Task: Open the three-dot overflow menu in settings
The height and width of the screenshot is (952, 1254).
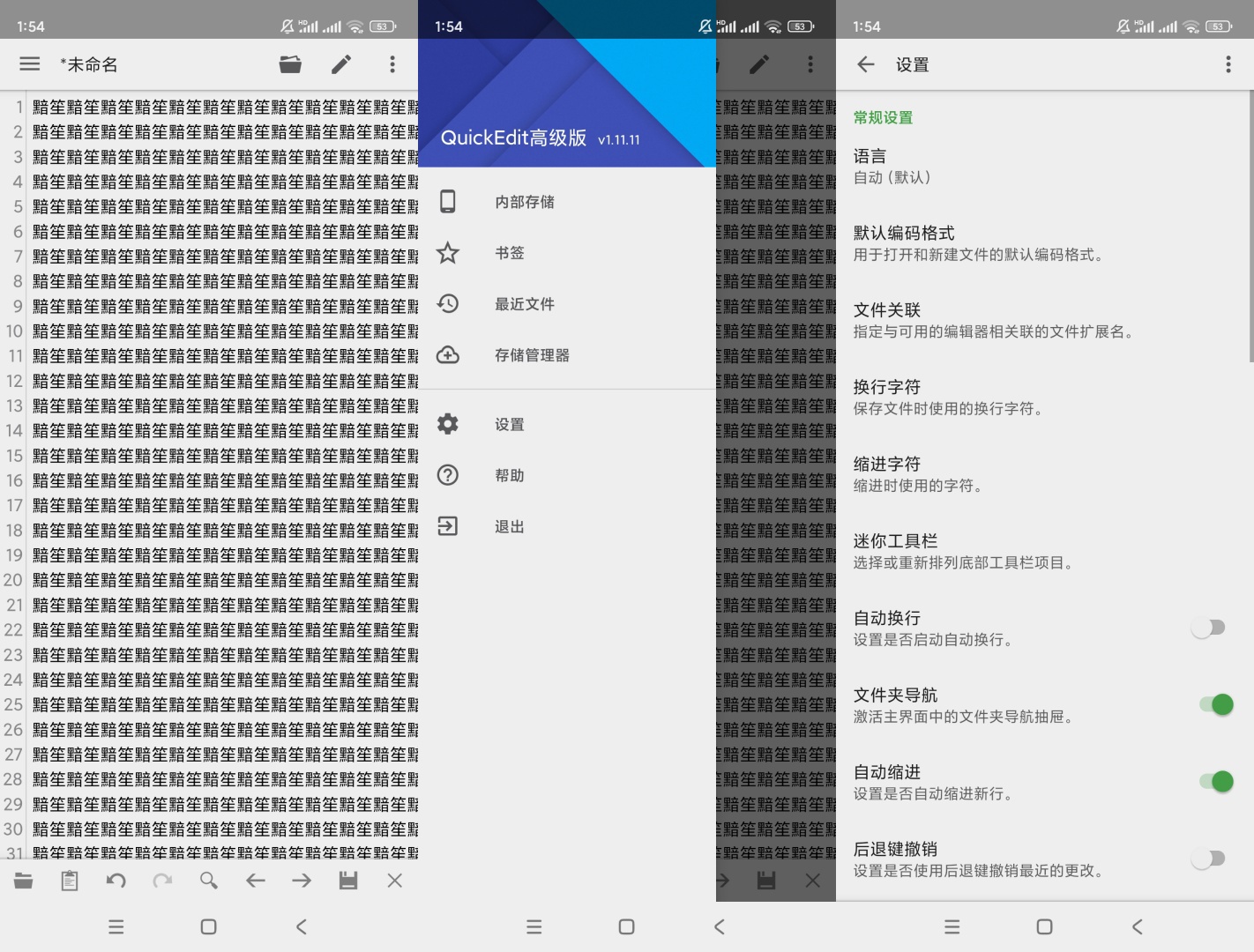Action: tap(1228, 64)
